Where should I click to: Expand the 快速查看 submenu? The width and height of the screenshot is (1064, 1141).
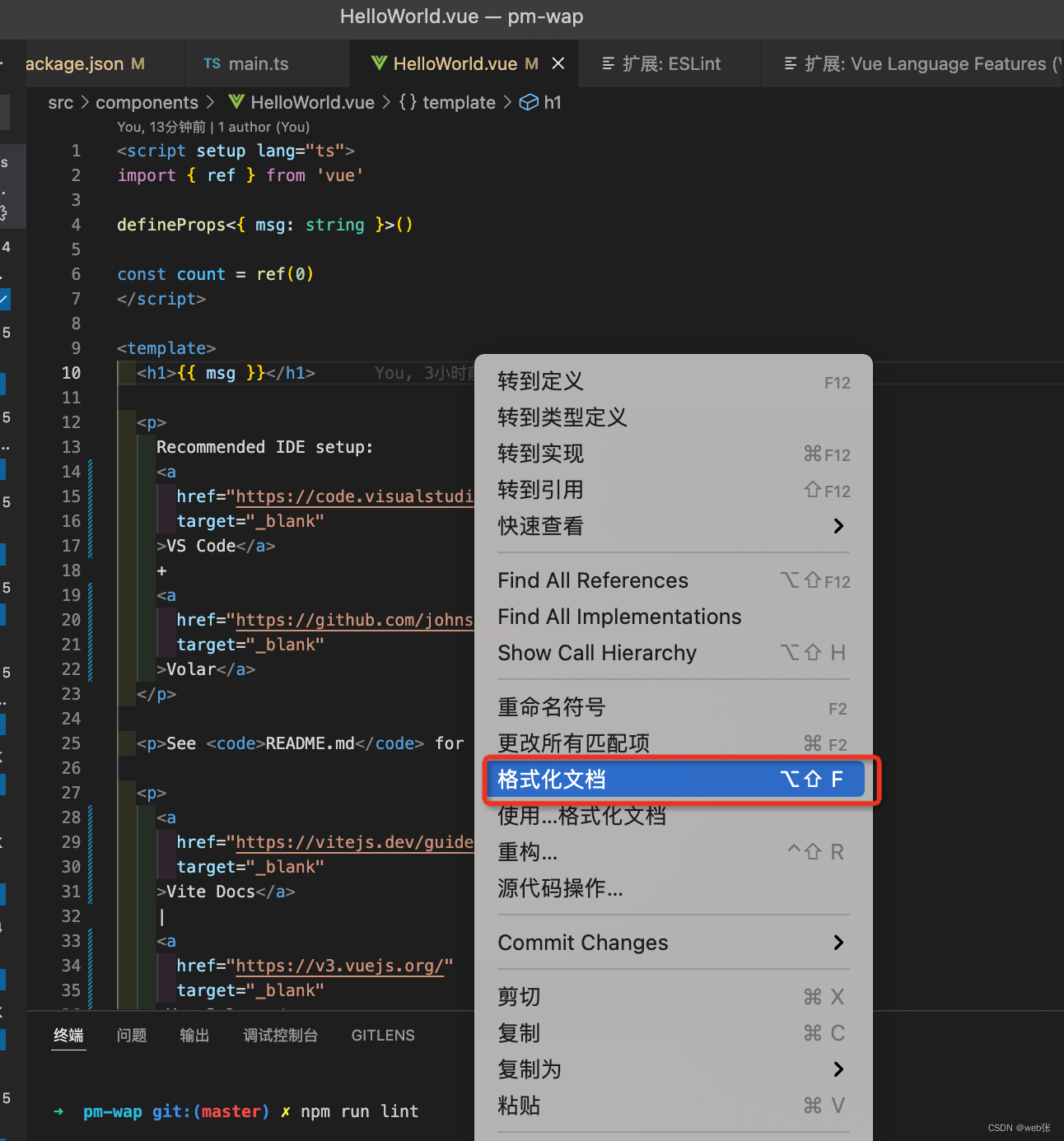[x=674, y=526]
